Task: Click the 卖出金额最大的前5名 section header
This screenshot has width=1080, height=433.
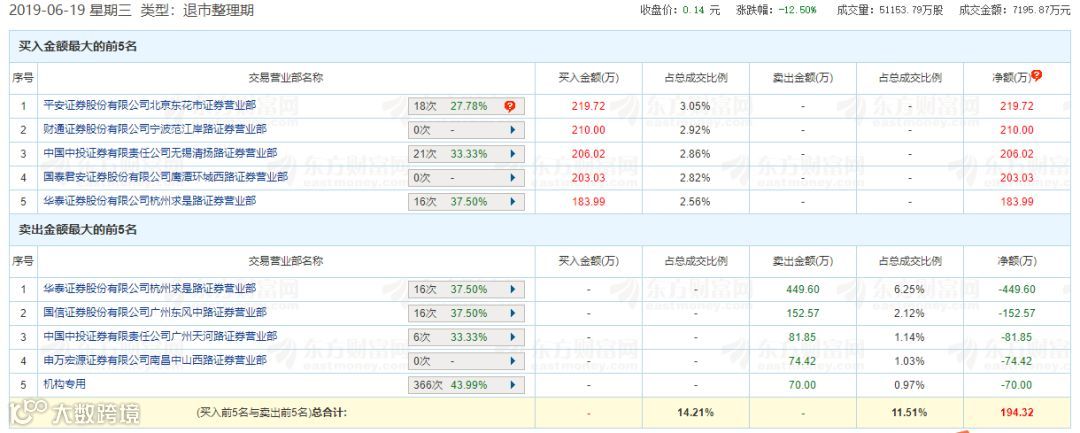Action: pyautogui.click(x=77, y=230)
